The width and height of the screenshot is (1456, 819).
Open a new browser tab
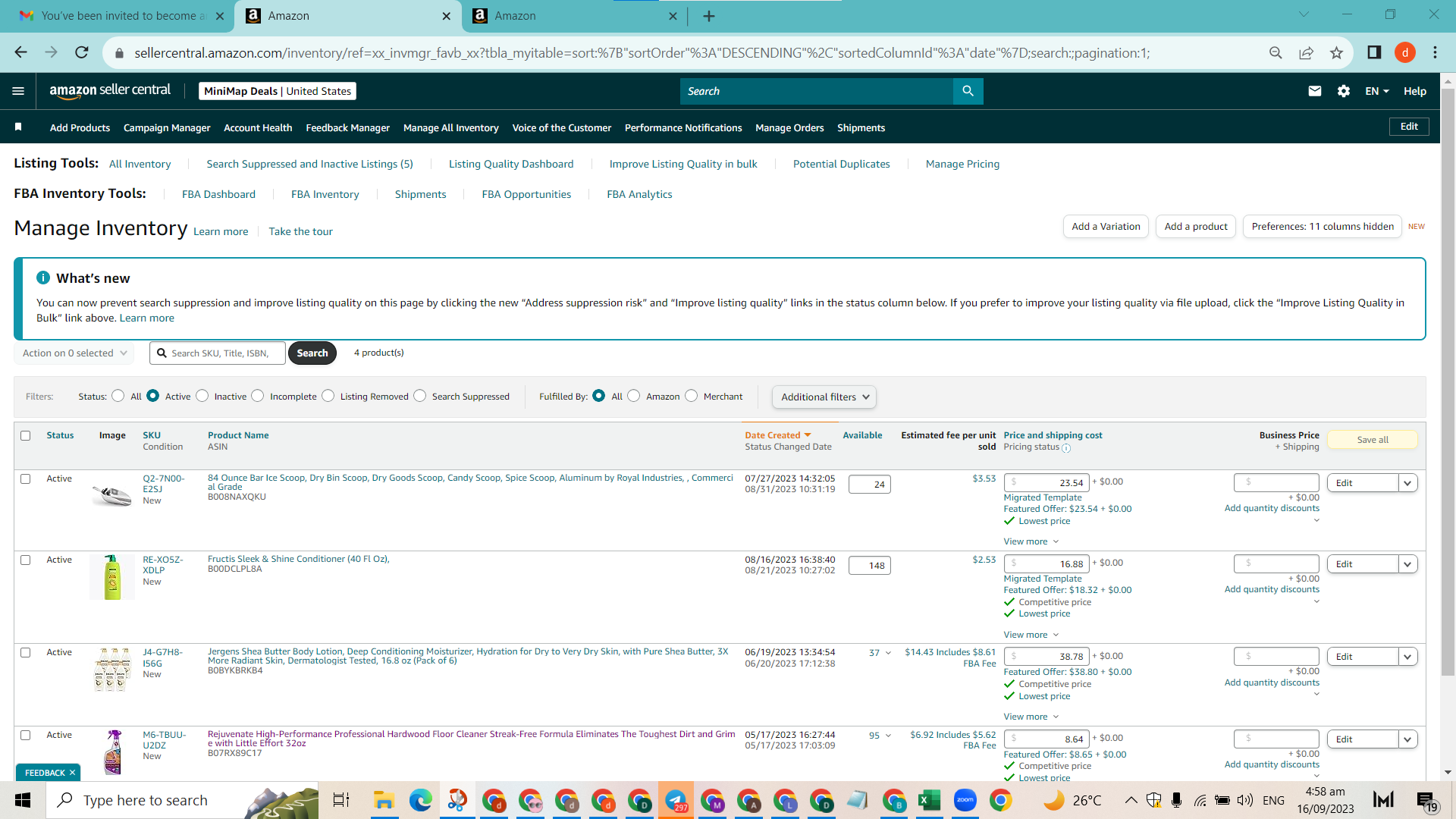coord(709,16)
